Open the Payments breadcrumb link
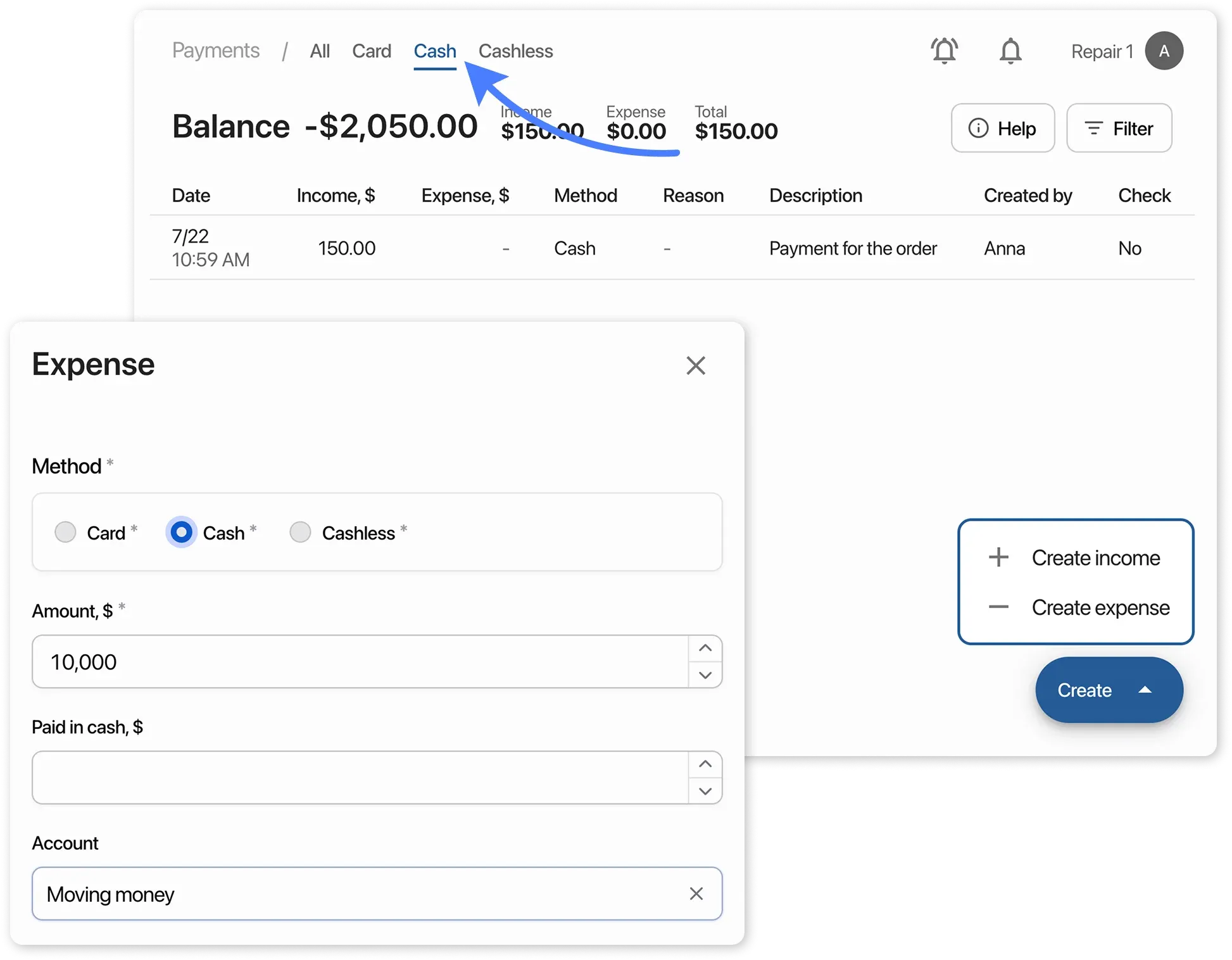 (x=216, y=51)
